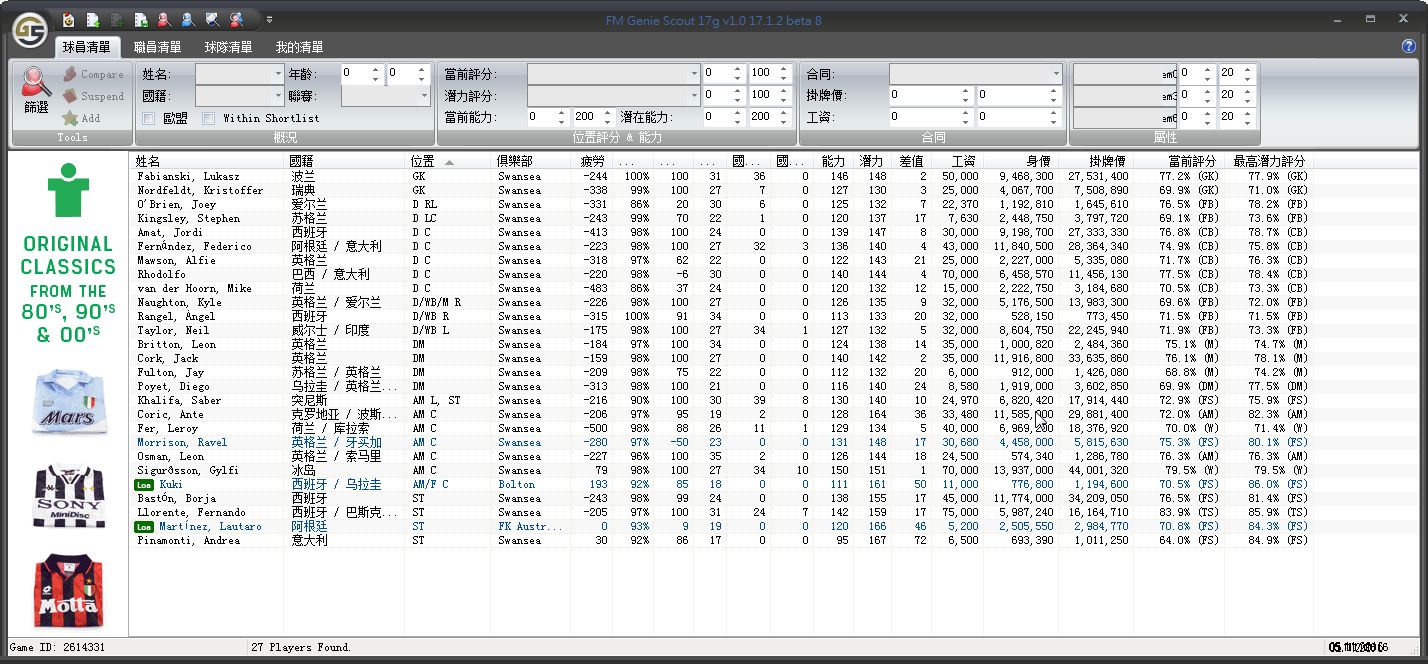
Task: Sort table by 位置 column header
Action: [x=430, y=161]
